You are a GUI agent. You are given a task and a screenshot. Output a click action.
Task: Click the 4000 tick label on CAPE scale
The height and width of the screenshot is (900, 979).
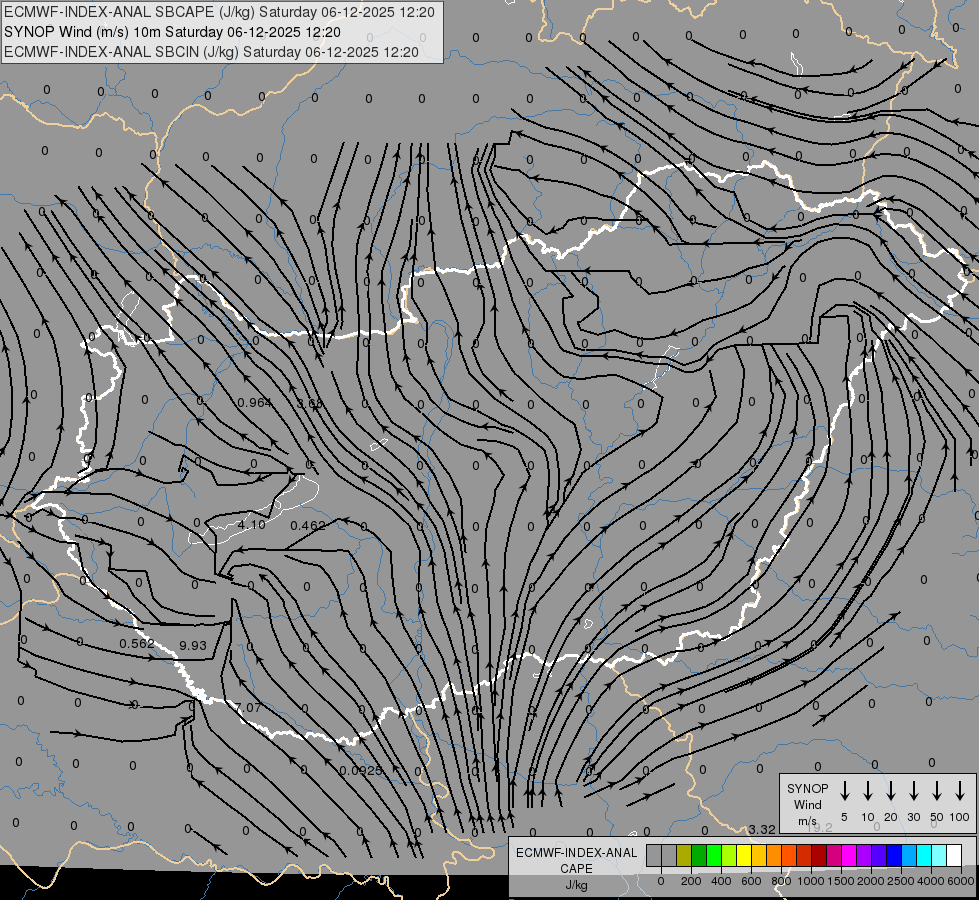931,881
